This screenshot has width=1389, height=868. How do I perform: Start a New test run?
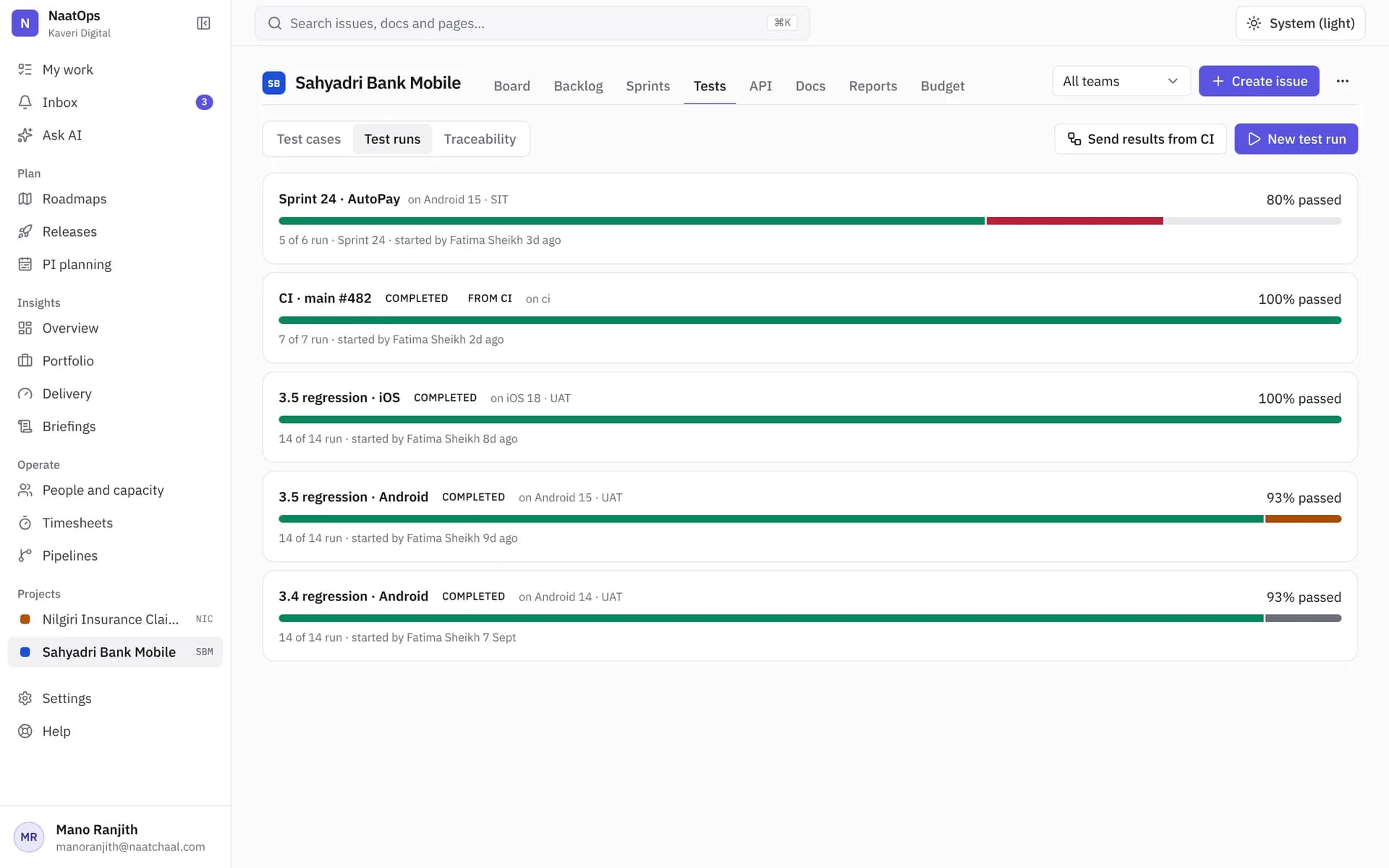(x=1296, y=139)
